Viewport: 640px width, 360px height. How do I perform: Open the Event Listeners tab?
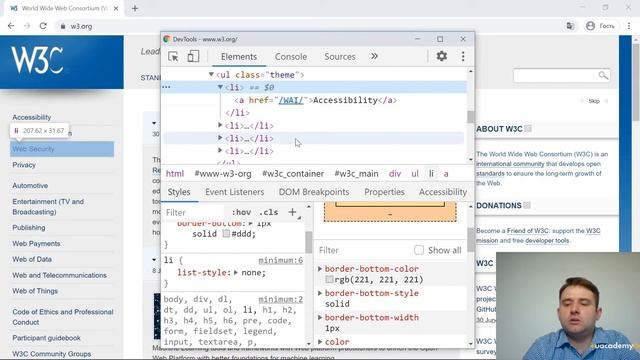pyautogui.click(x=235, y=192)
